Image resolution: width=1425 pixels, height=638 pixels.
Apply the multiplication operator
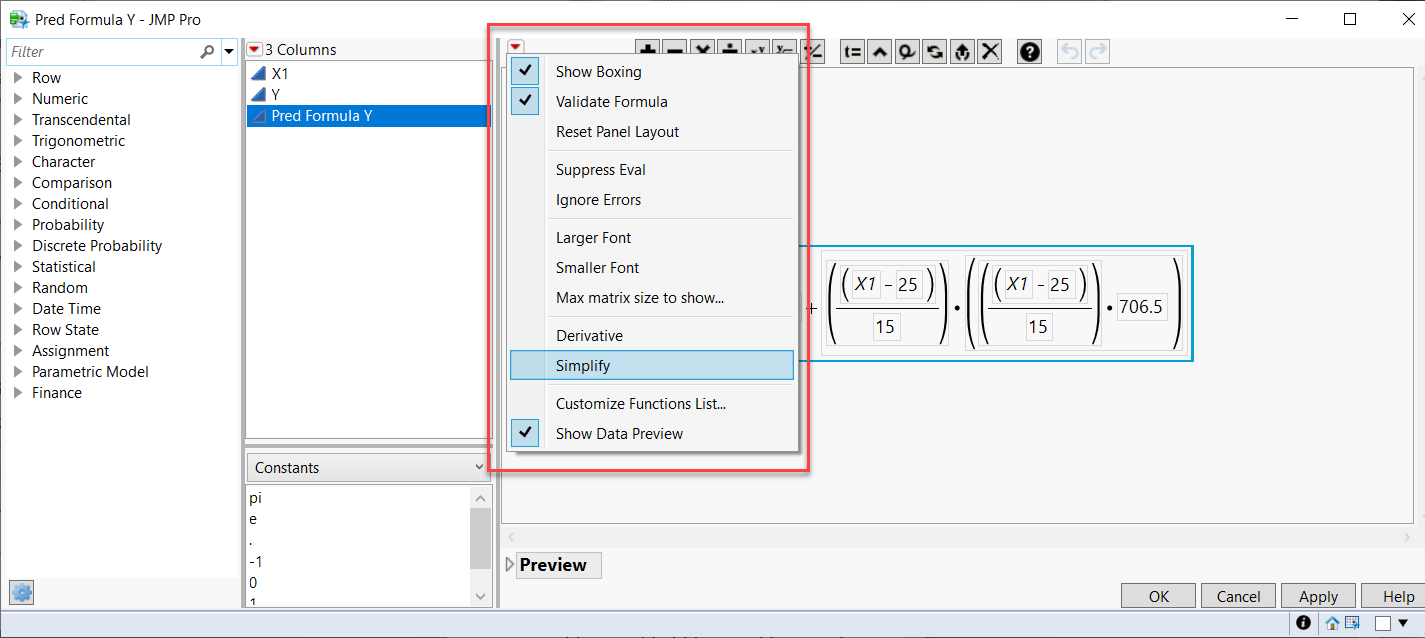coord(702,51)
